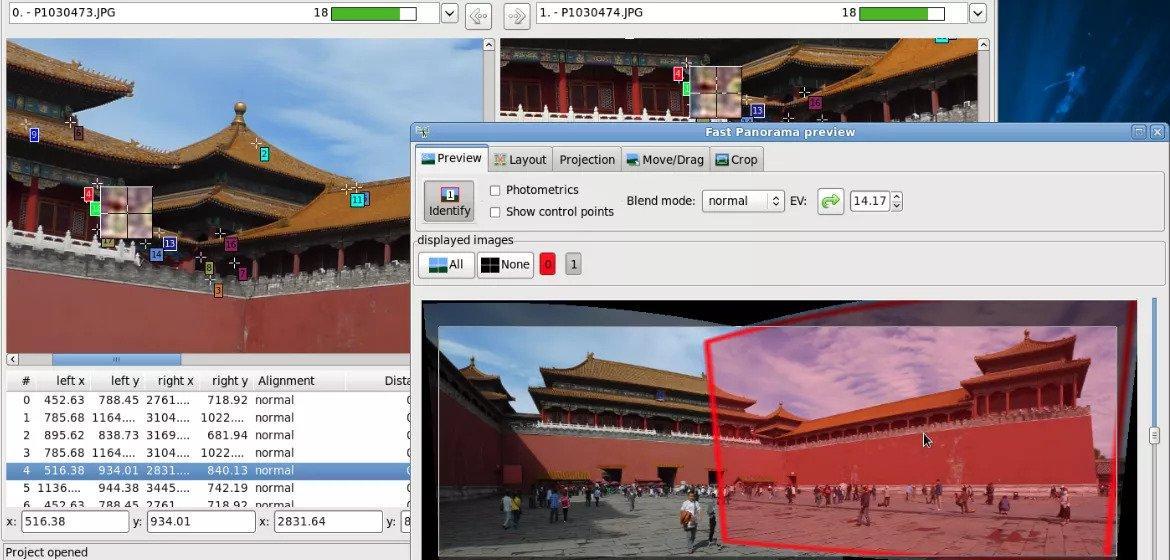Toggle image 0 red display button

(547, 265)
